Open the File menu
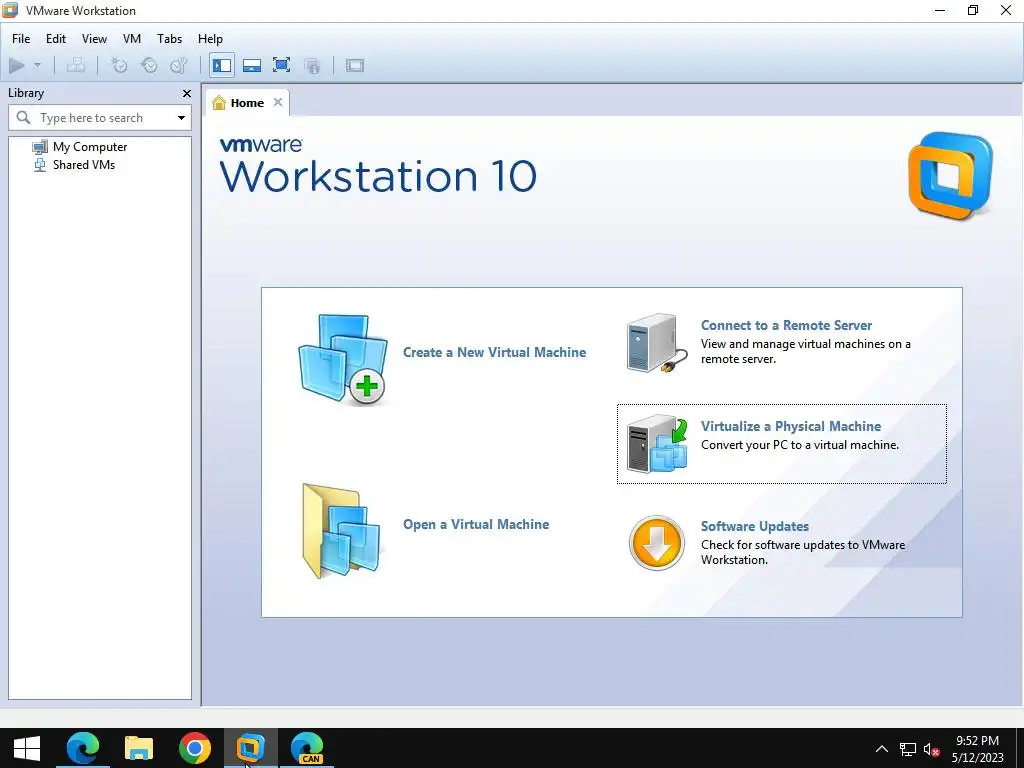This screenshot has height=768, width=1024. (x=21, y=39)
